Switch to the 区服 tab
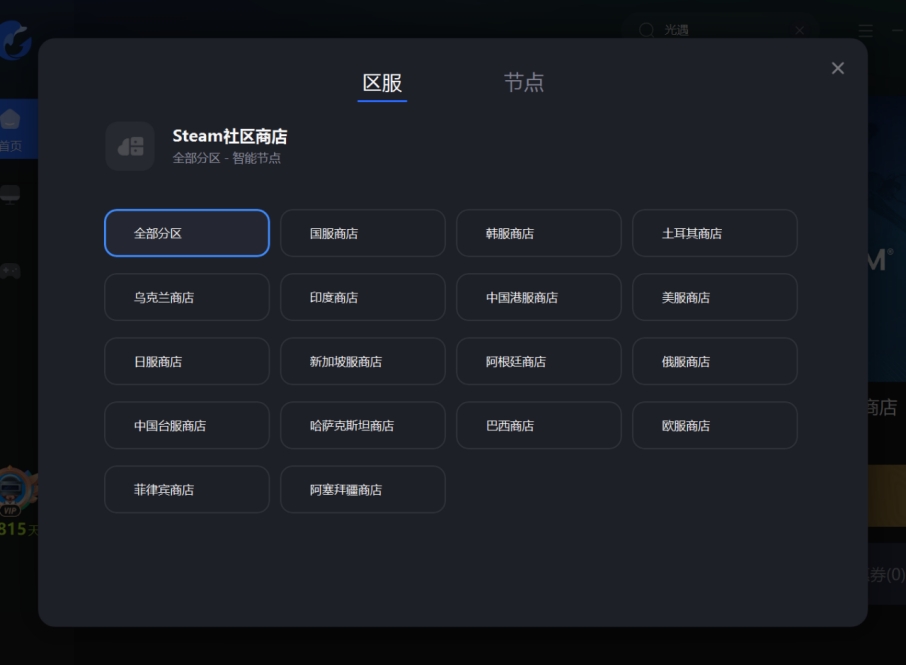This screenshot has width=906, height=665. (x=381, y=84)
